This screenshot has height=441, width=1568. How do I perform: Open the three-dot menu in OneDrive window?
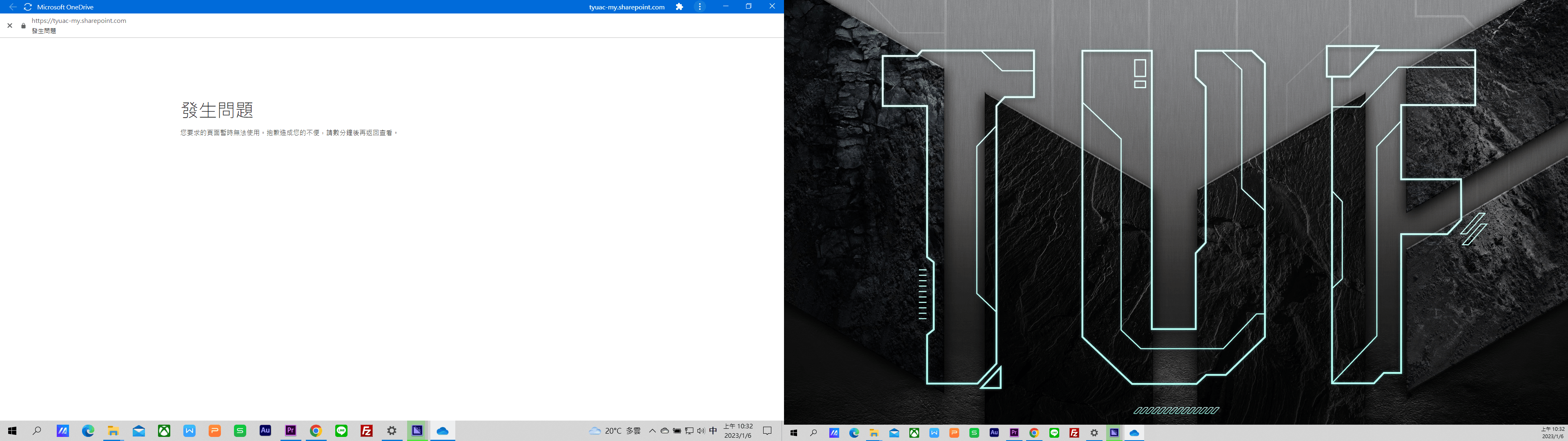pyautogui.click(x=700, y=7)
